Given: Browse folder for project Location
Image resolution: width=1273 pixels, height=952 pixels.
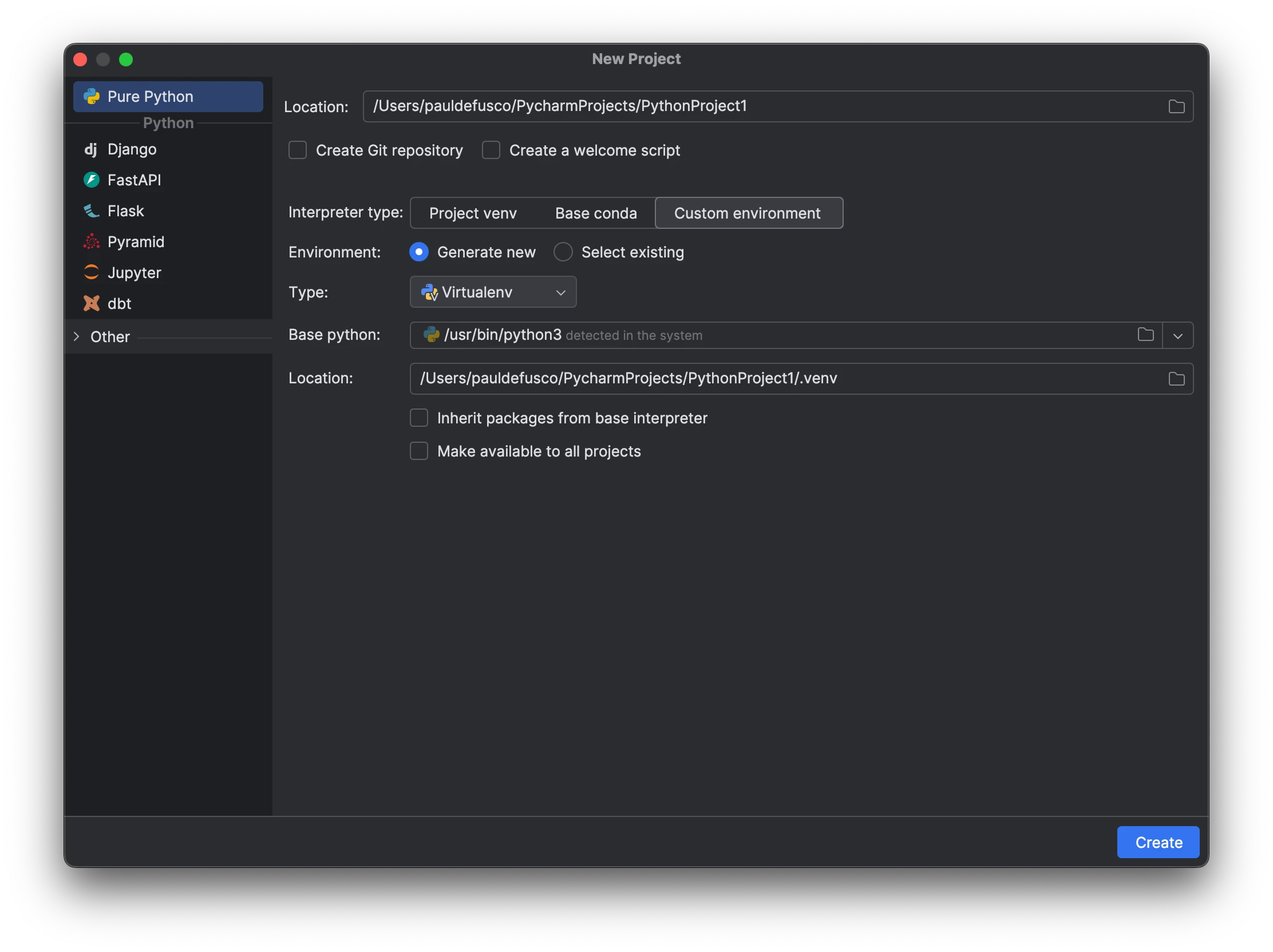Looking at the screenshot, I should pos(1176,107).
